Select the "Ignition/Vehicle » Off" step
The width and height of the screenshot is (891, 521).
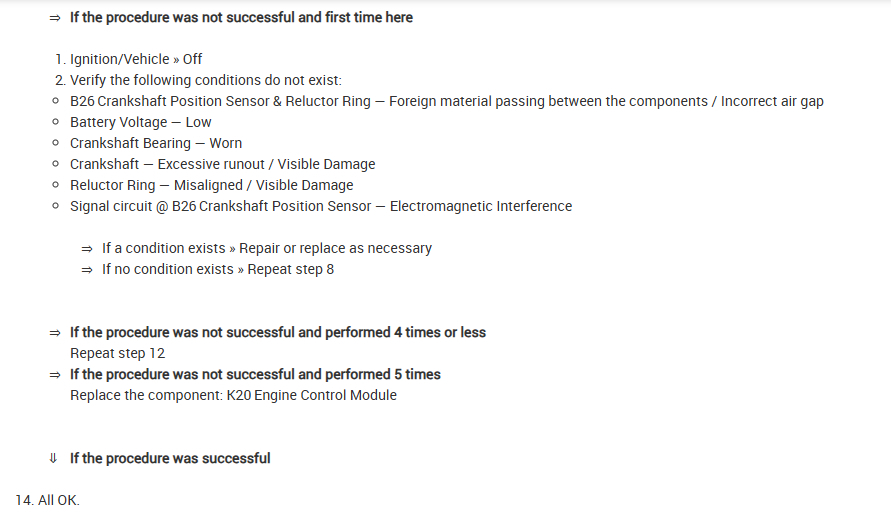pyautogui.click(x=136, y=59)
